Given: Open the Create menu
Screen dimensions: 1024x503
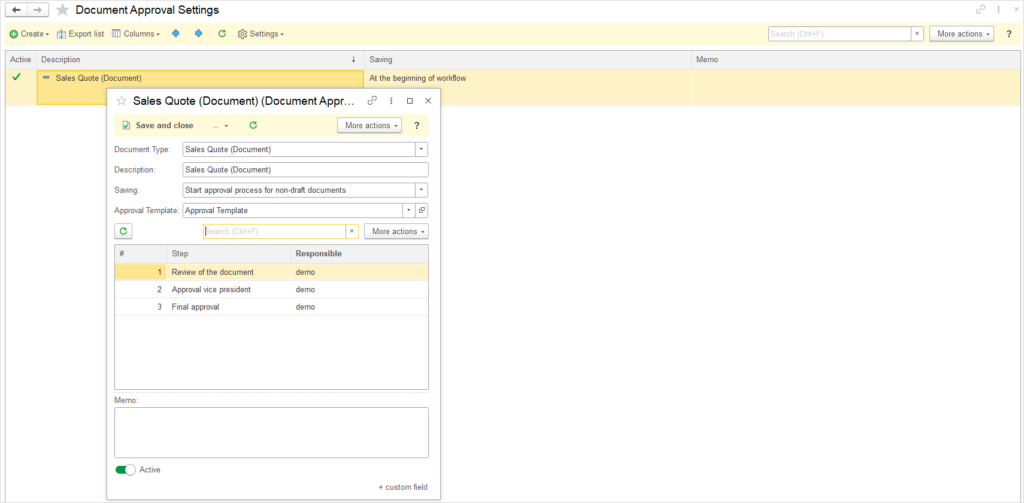Looking at the screenshot, I should click(29, 34).
